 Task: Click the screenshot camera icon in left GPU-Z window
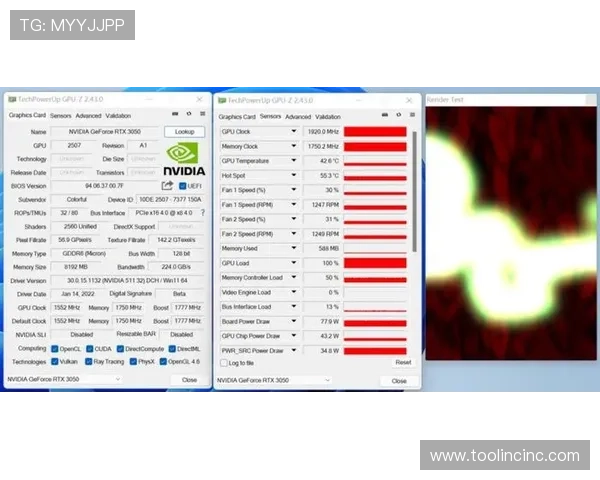click(175, 114)
